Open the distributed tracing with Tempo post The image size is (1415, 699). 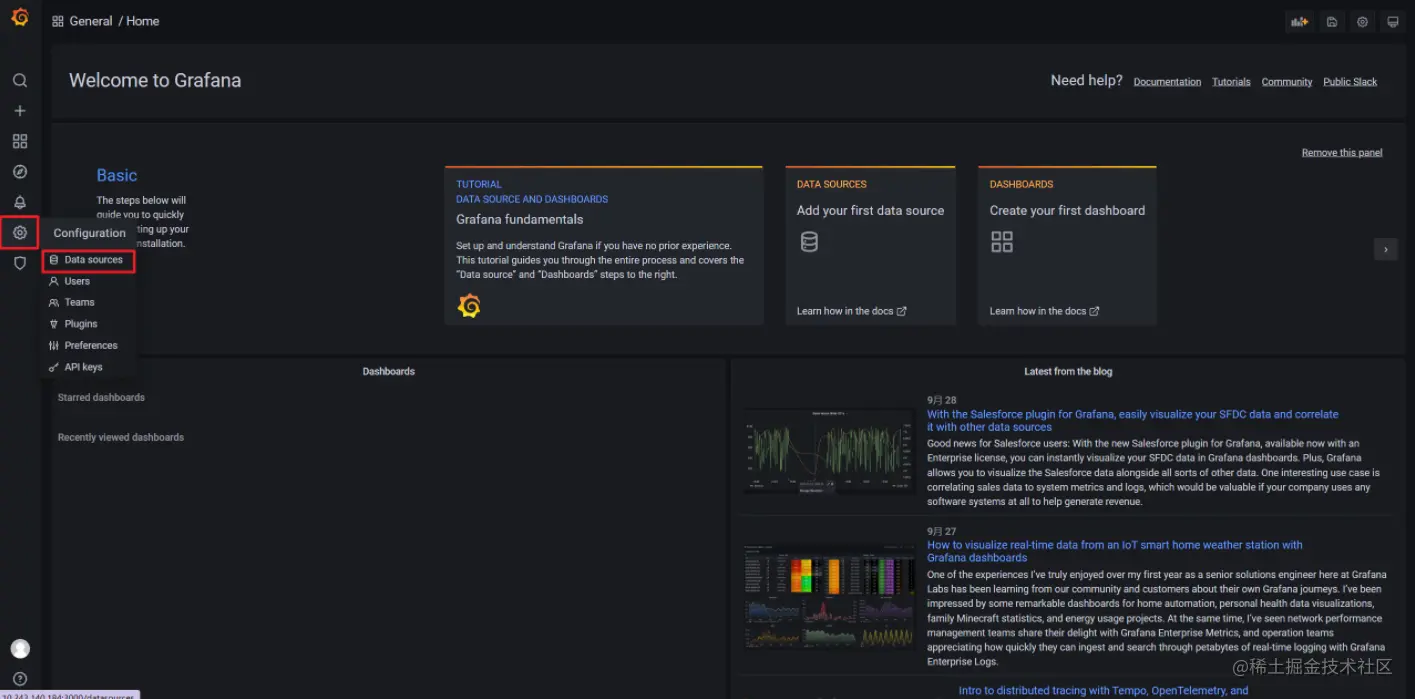point(1103,691)
